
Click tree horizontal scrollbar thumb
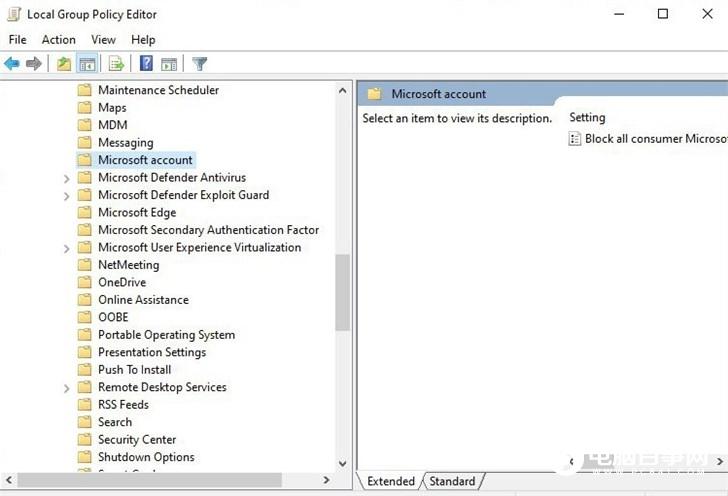pyautogui.click(x=150, y=480)
